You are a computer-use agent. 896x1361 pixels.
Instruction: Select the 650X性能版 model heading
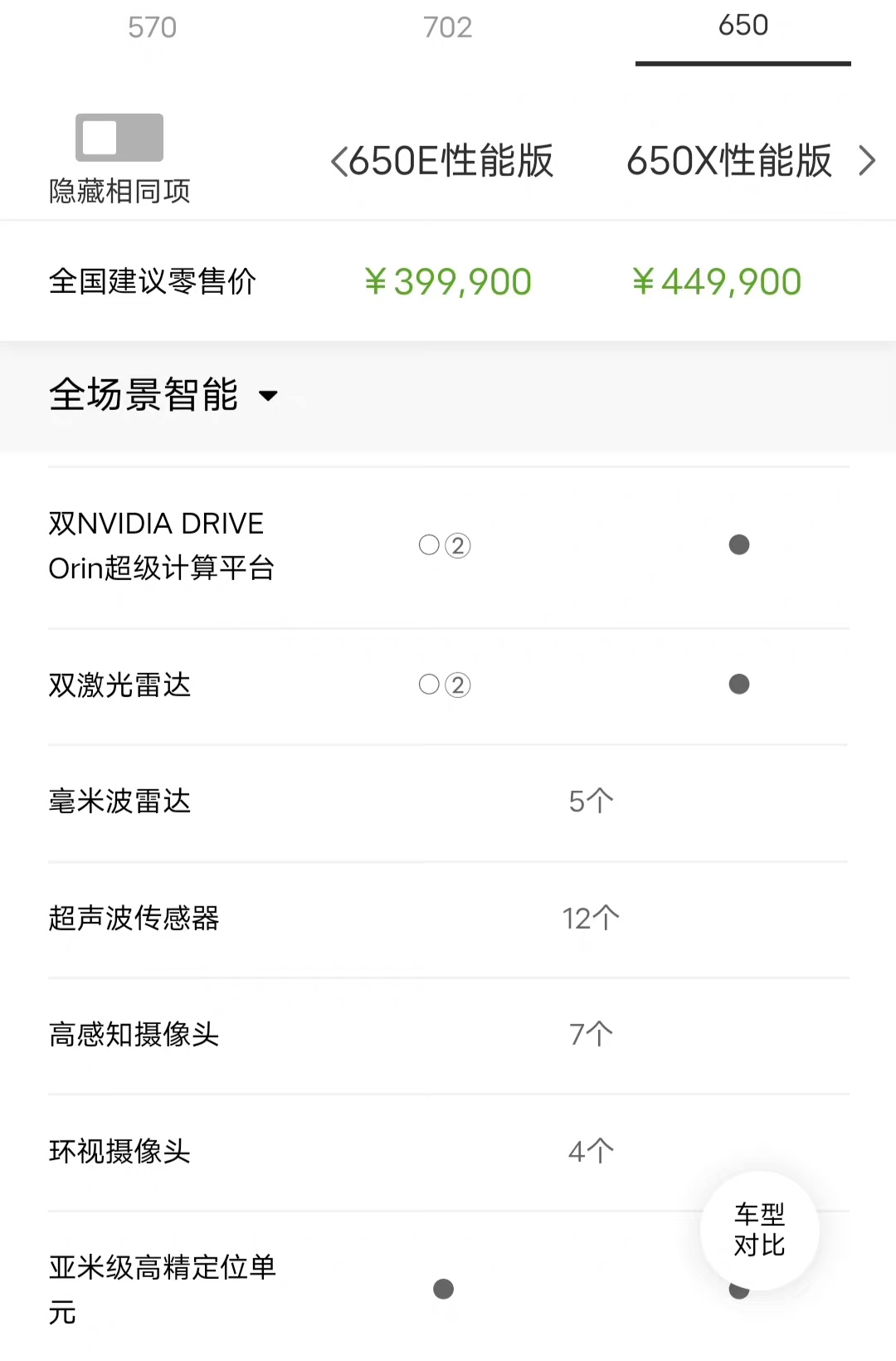728,161
